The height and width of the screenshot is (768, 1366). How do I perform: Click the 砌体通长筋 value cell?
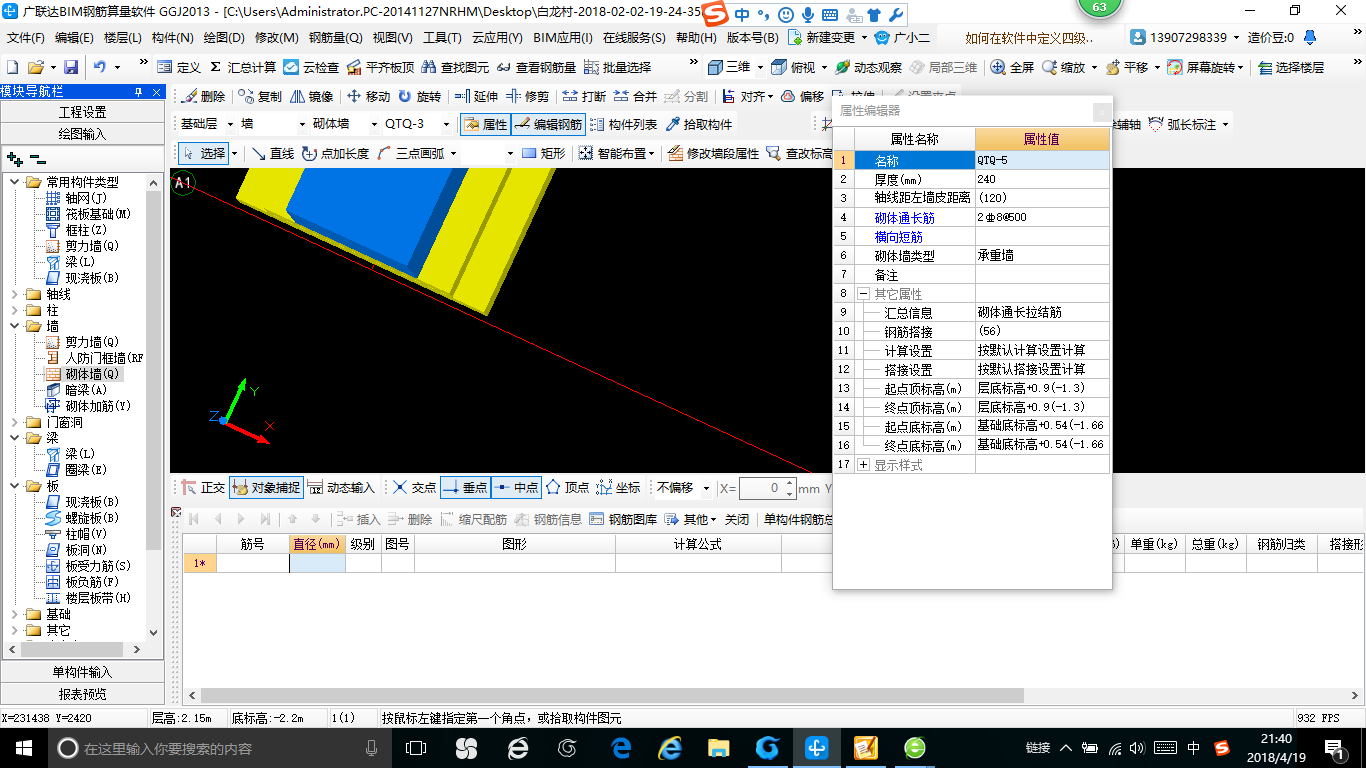tap(1042, 217)
